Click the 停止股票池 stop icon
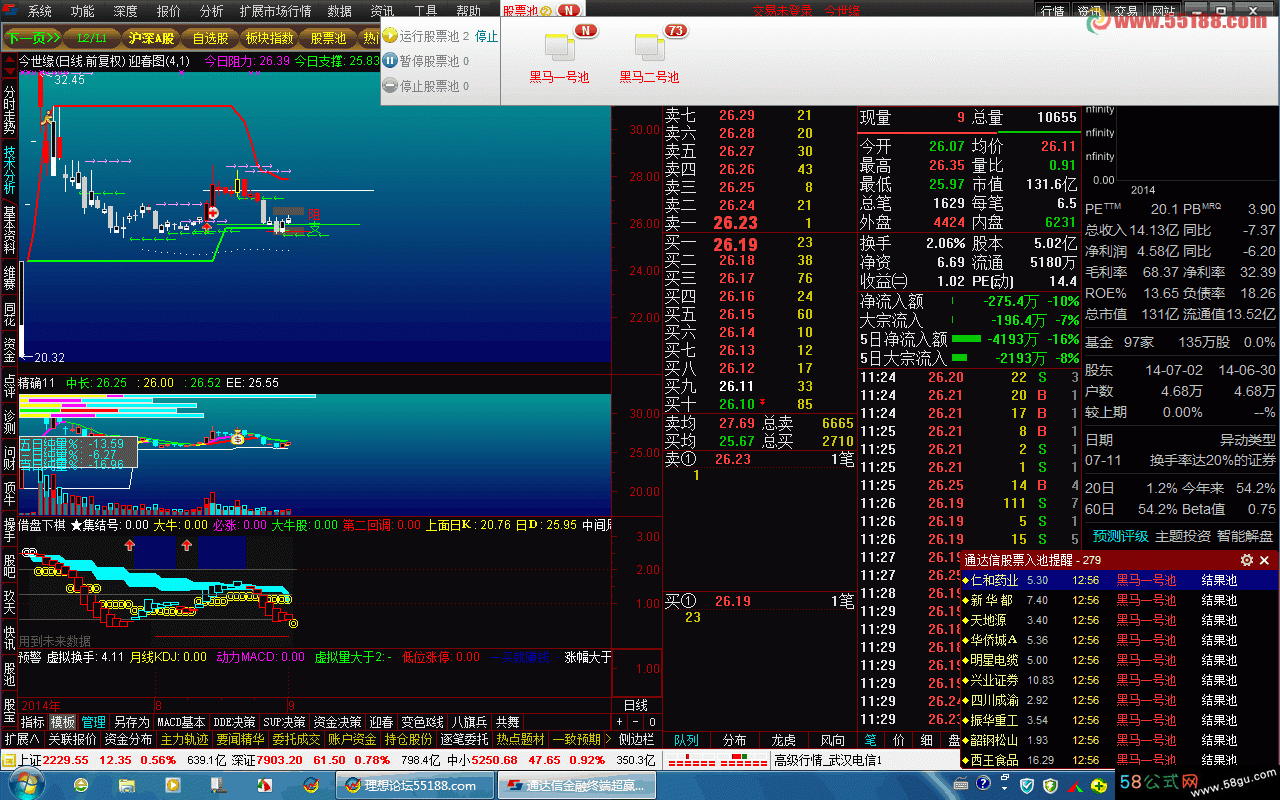1280x800 pixels. [x=390, y=86]
